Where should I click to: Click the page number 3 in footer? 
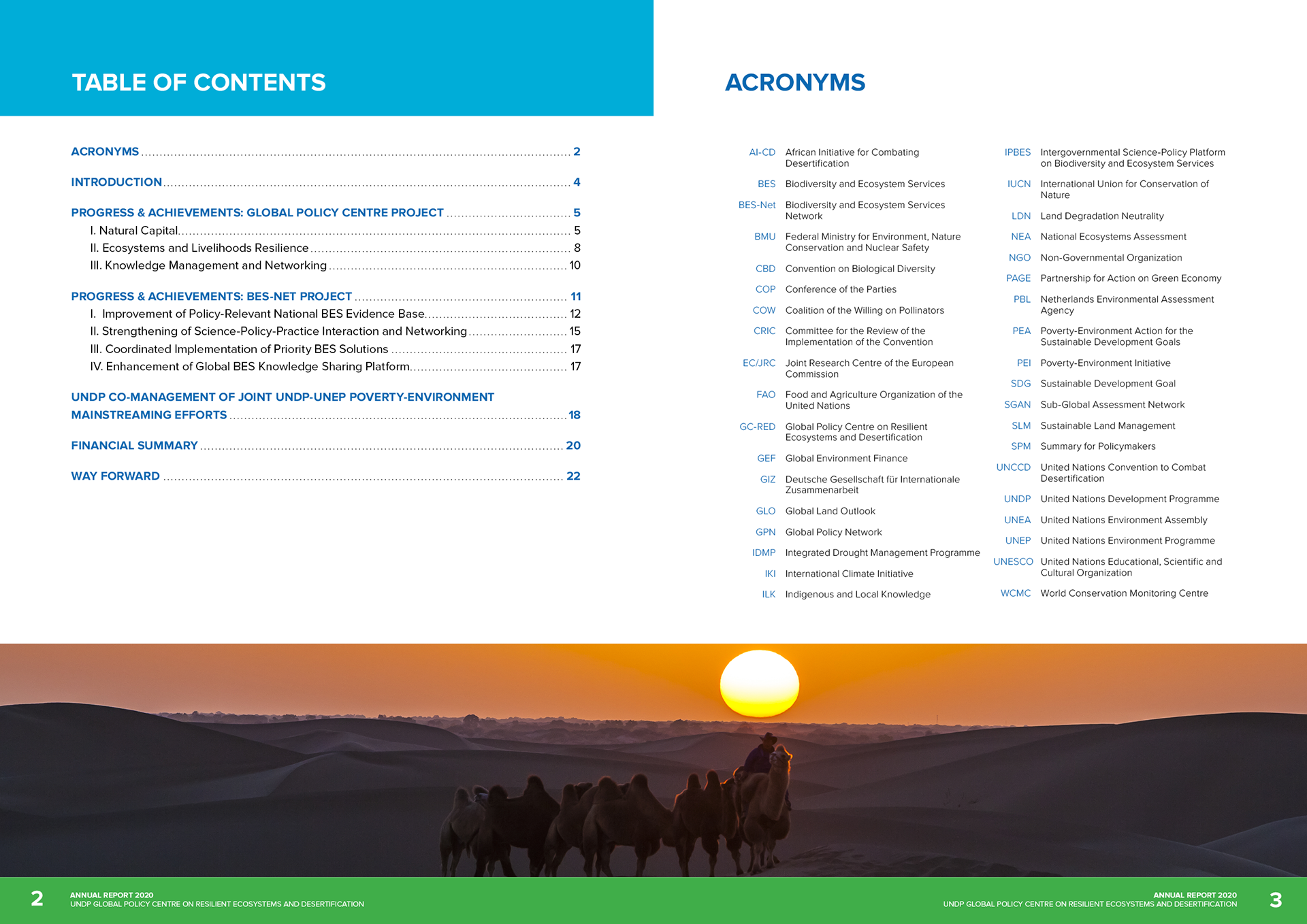coord(1275,900)
